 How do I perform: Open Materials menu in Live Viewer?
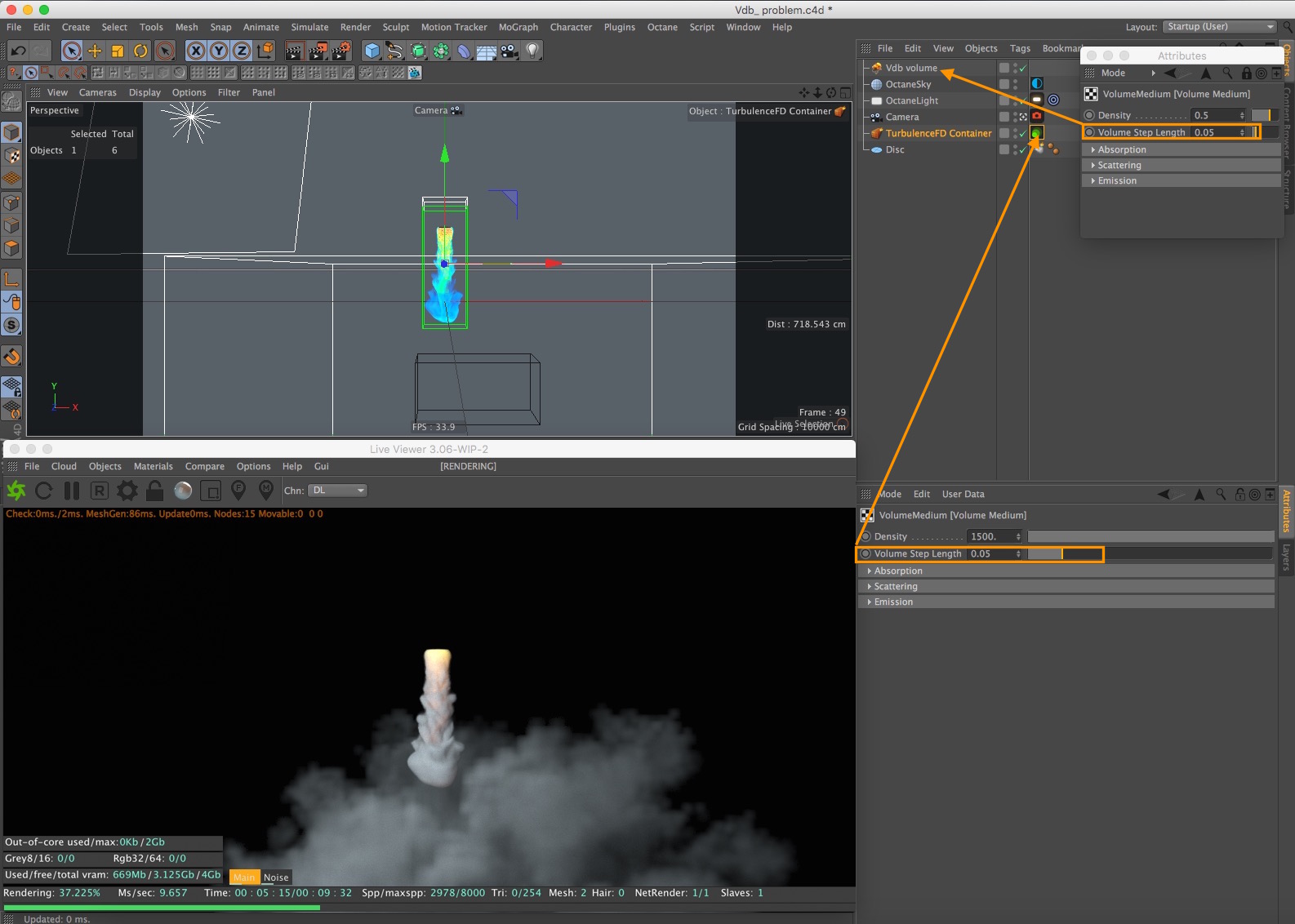pos(154,466)
